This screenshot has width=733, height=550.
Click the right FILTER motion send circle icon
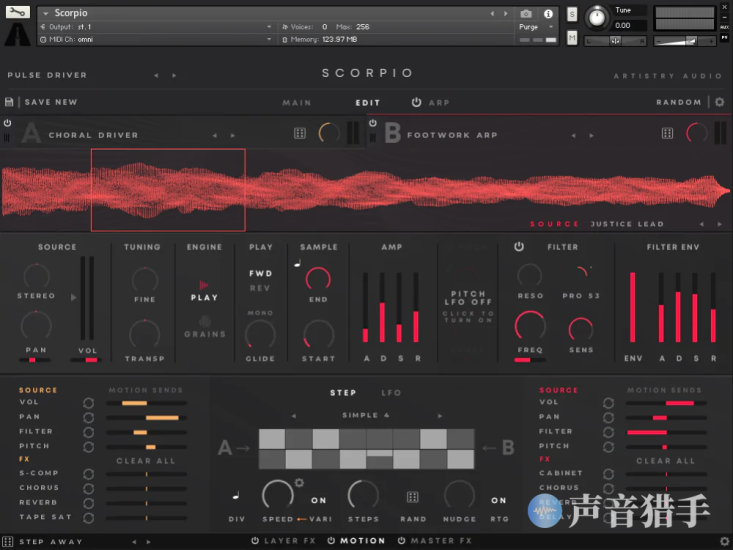608,432
